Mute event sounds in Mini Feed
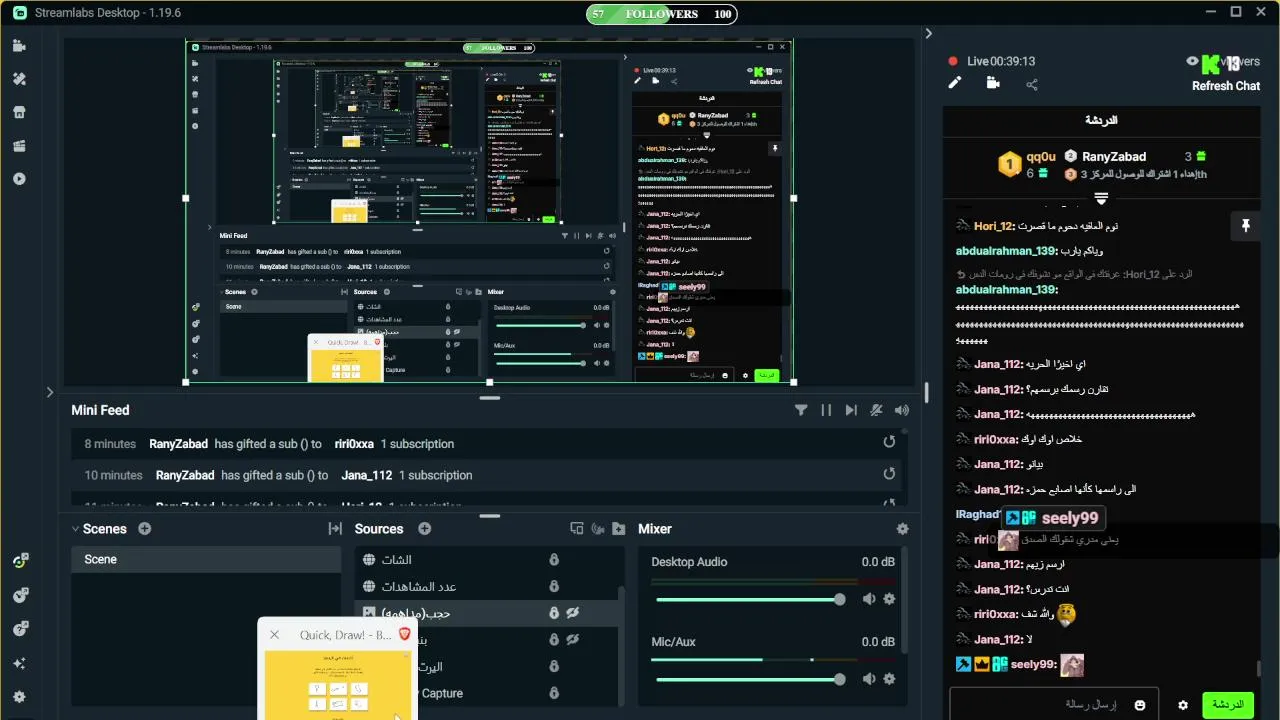Viewport: 1280px width, 720px height. coord(877,410)
